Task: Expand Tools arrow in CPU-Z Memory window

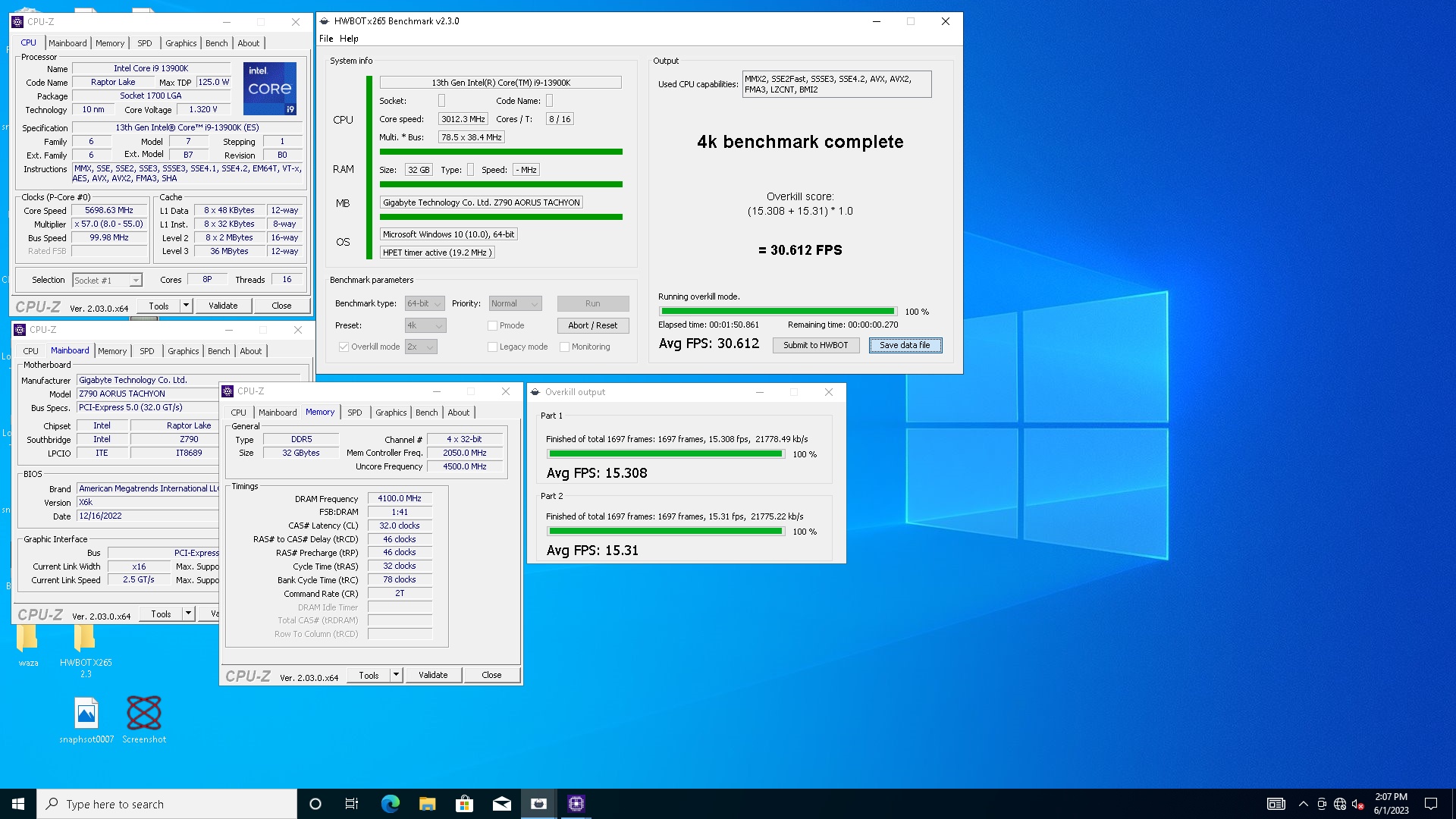Action: [396, 675]
